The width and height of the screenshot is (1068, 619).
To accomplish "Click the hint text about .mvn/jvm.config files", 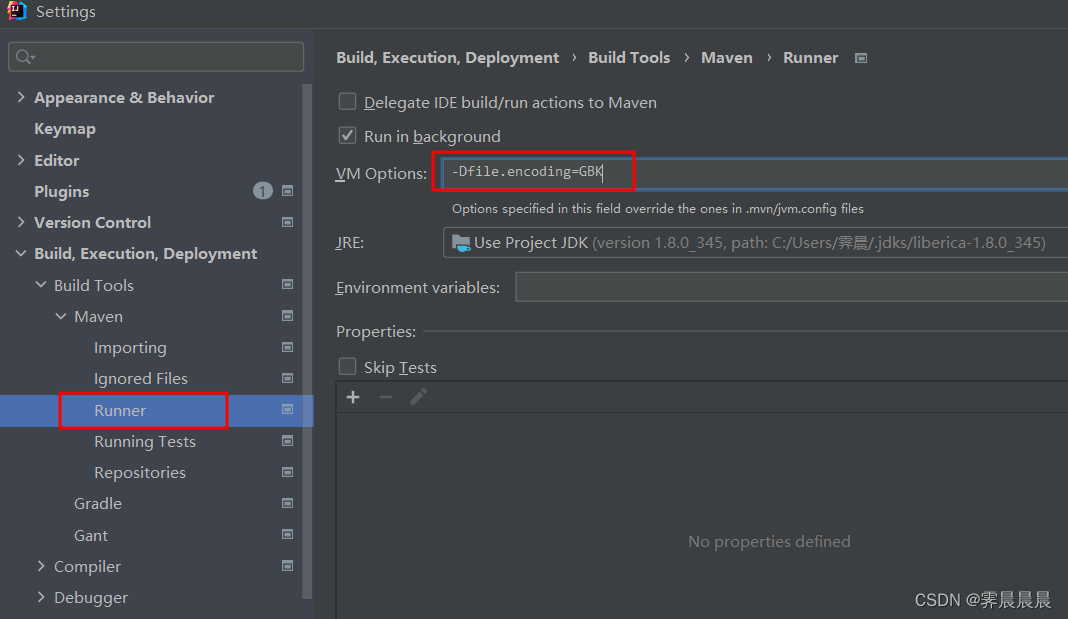I will coord(658,208).
